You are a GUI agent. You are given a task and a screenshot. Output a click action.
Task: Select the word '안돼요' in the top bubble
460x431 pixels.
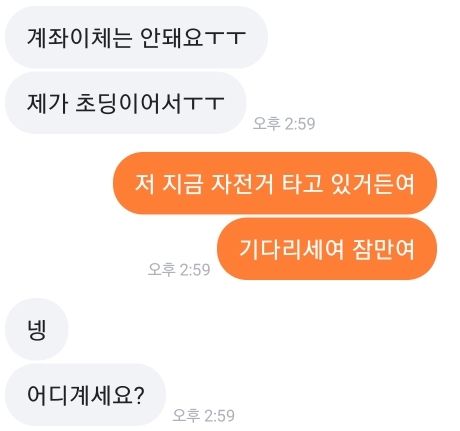pyautogui.click(x=171, y=37)
